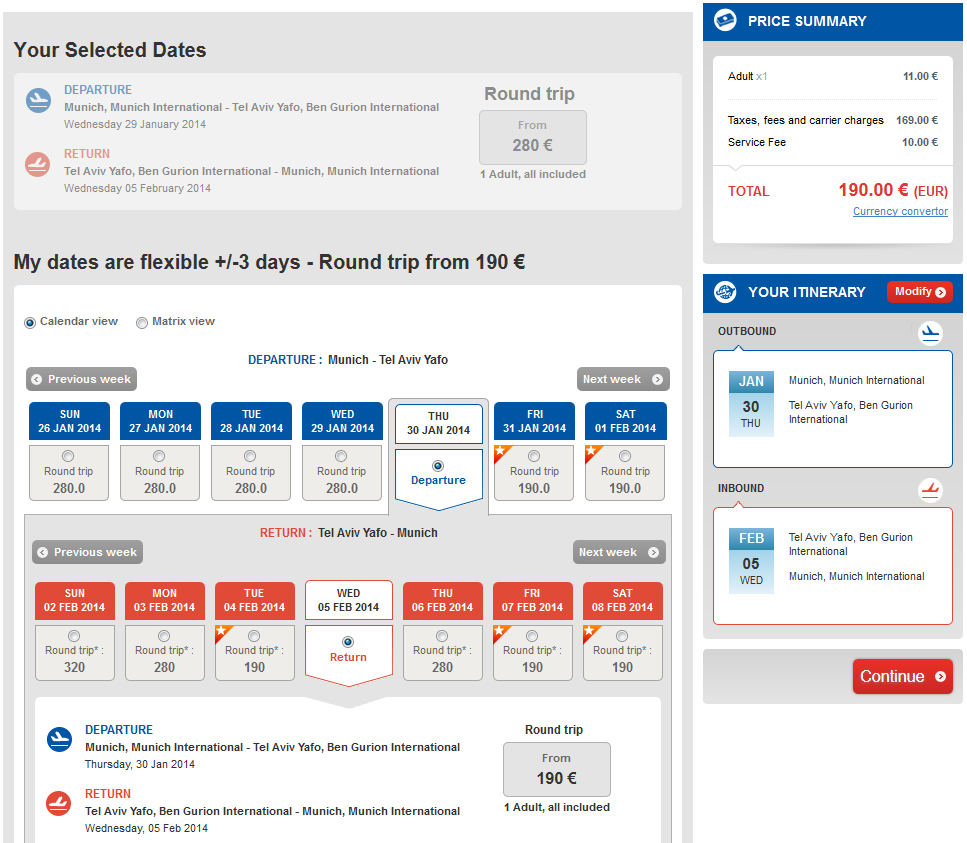Click the orange star on 04 Feb fare
The image size is (967, 843).
pyautogui.click(x=222, y=632)
